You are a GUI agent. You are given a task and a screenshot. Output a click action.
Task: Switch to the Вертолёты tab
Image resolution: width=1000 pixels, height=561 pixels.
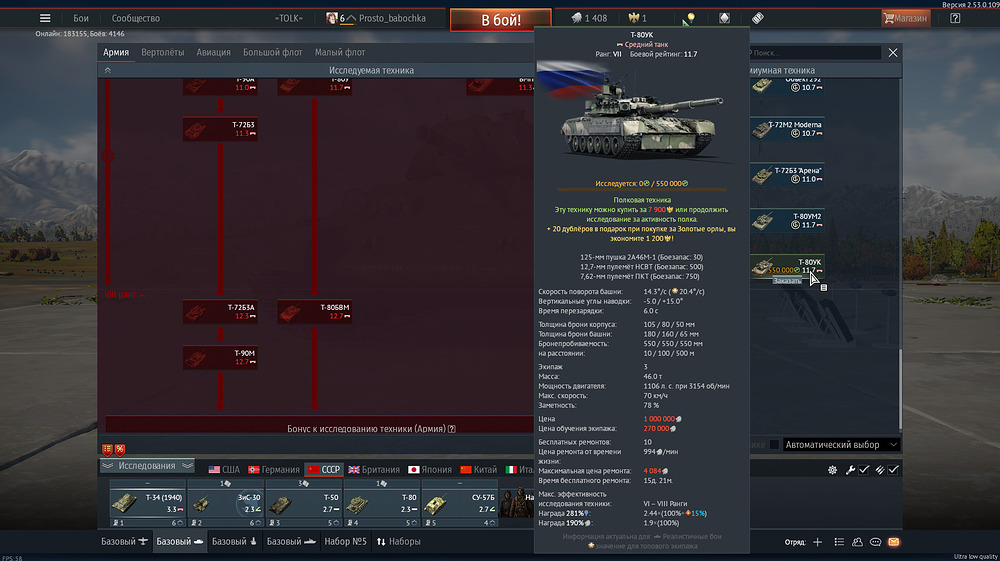click(x=162, y=52)
